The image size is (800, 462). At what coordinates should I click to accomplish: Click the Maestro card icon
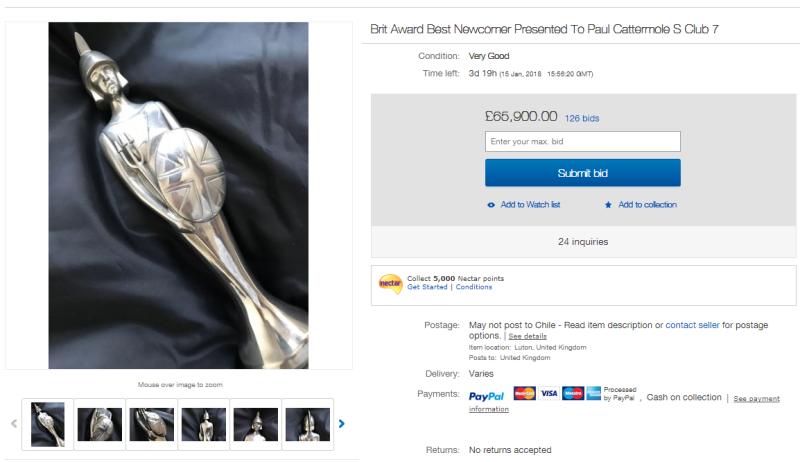click(x=573, y=392)
